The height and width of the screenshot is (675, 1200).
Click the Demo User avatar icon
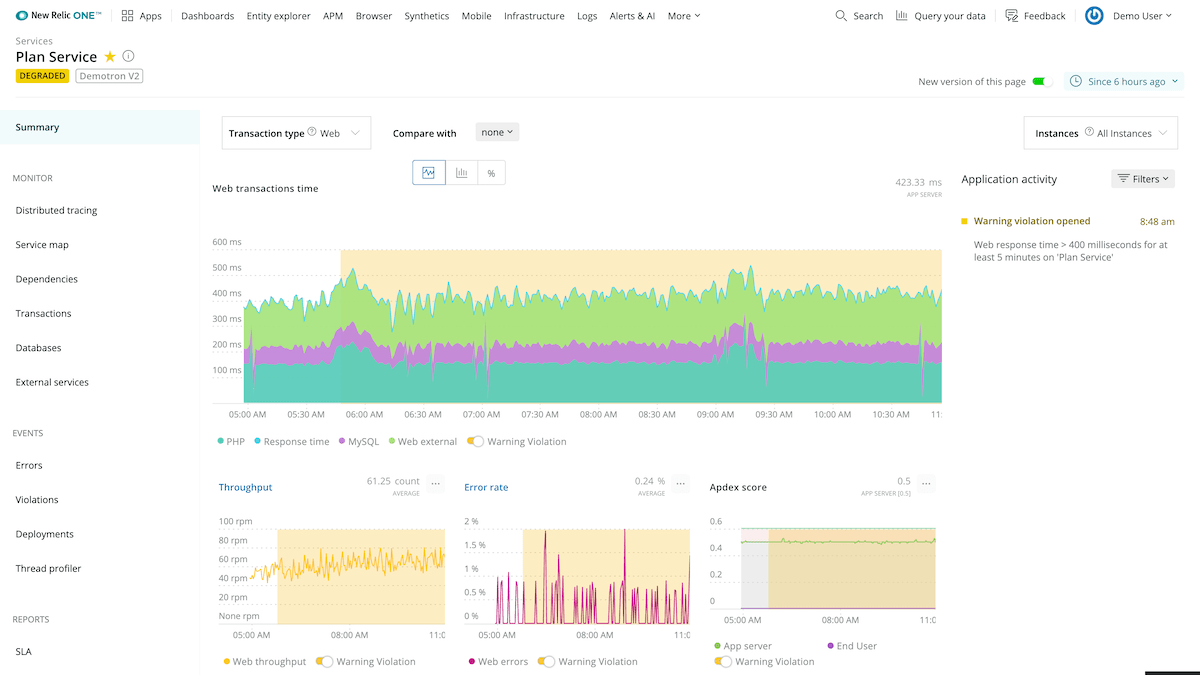click(1094, 16)
